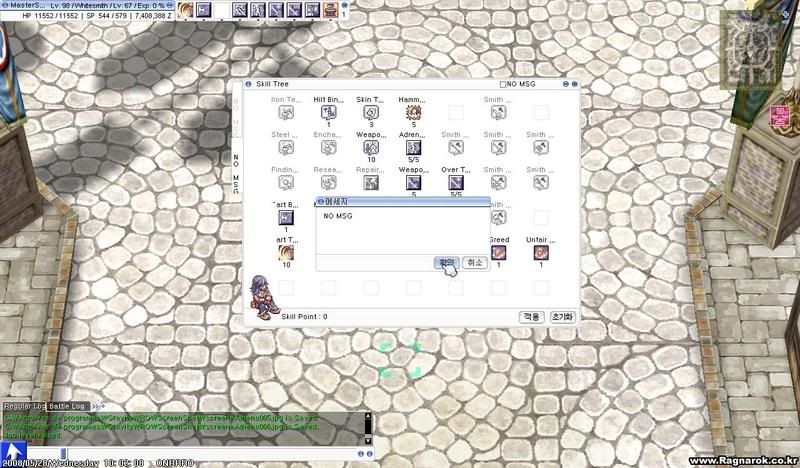Toggle the NO MSG checkbox in Skill Tree

[503, 84]
